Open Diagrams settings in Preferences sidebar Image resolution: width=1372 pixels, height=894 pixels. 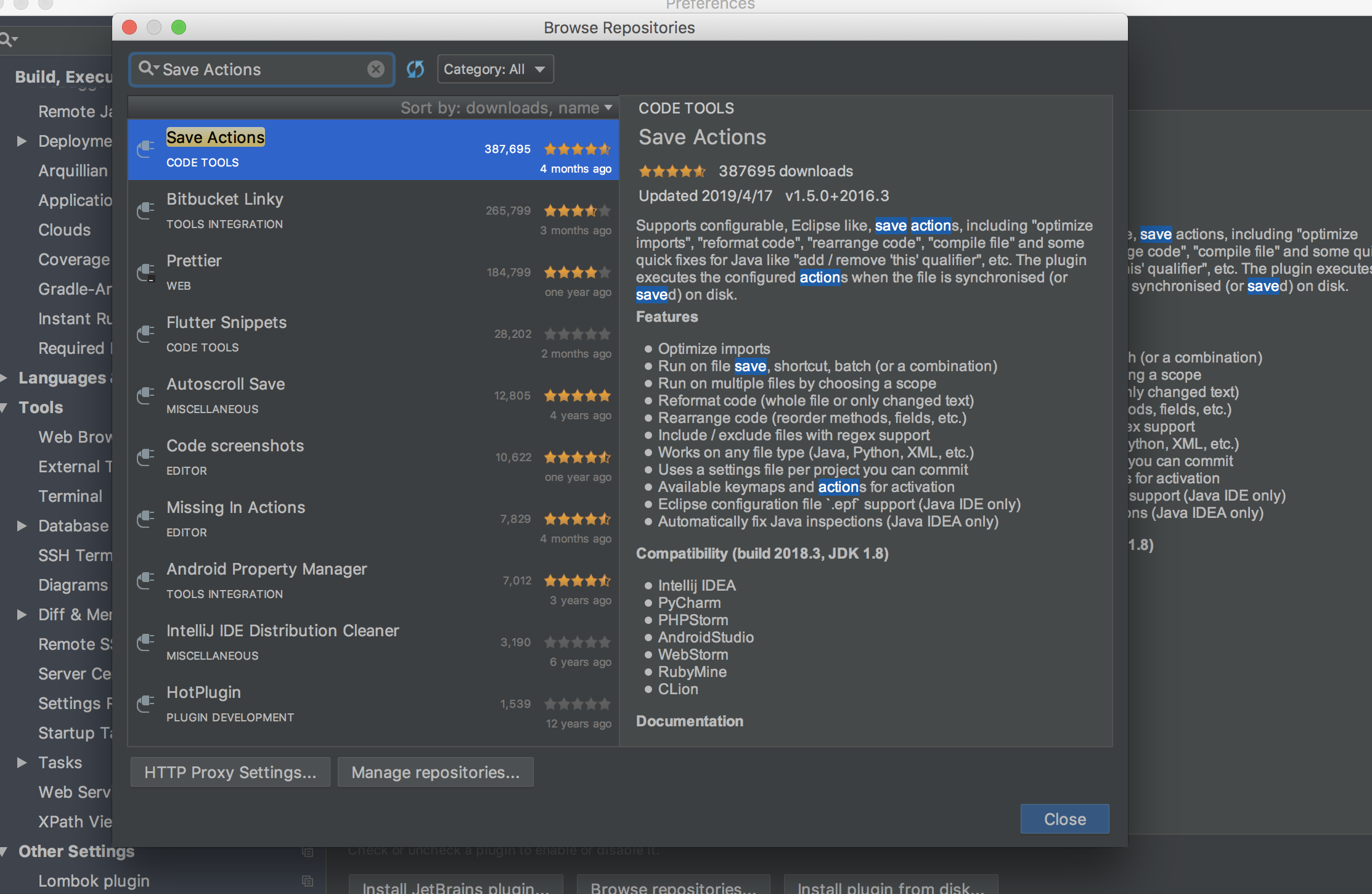(x=73, y=584)
